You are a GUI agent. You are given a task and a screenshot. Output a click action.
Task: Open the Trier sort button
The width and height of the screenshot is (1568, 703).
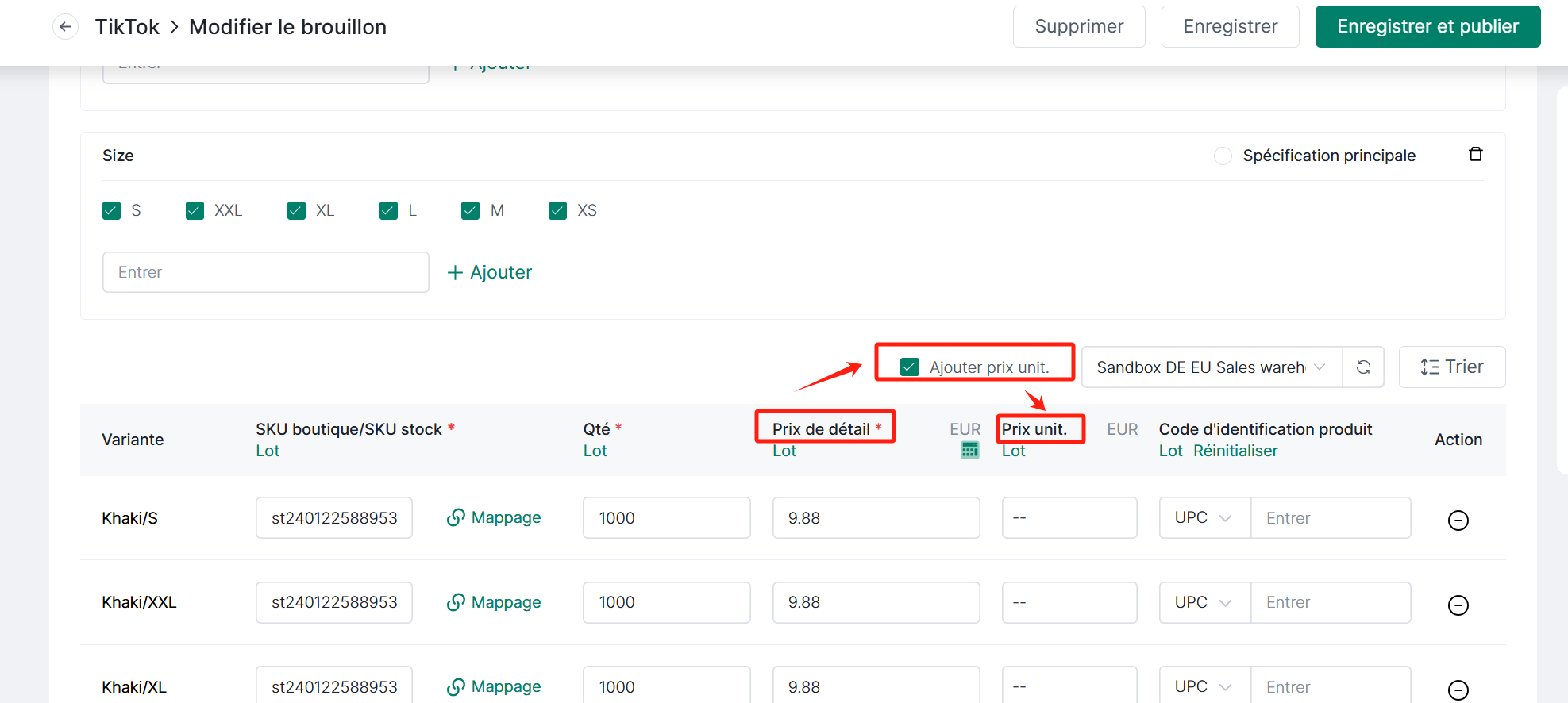pyautogui.click(x=1451, y=367)
